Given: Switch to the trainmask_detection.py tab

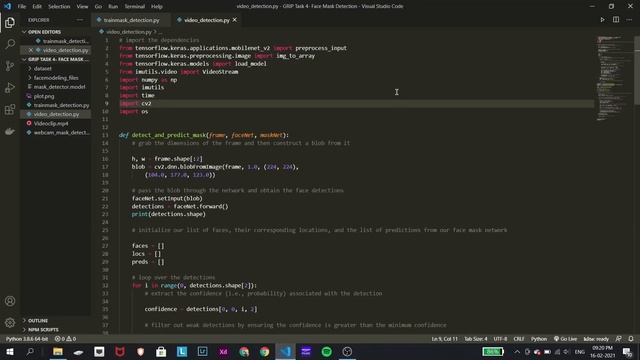Looking at the screenshot, I should tap(131, 20).
